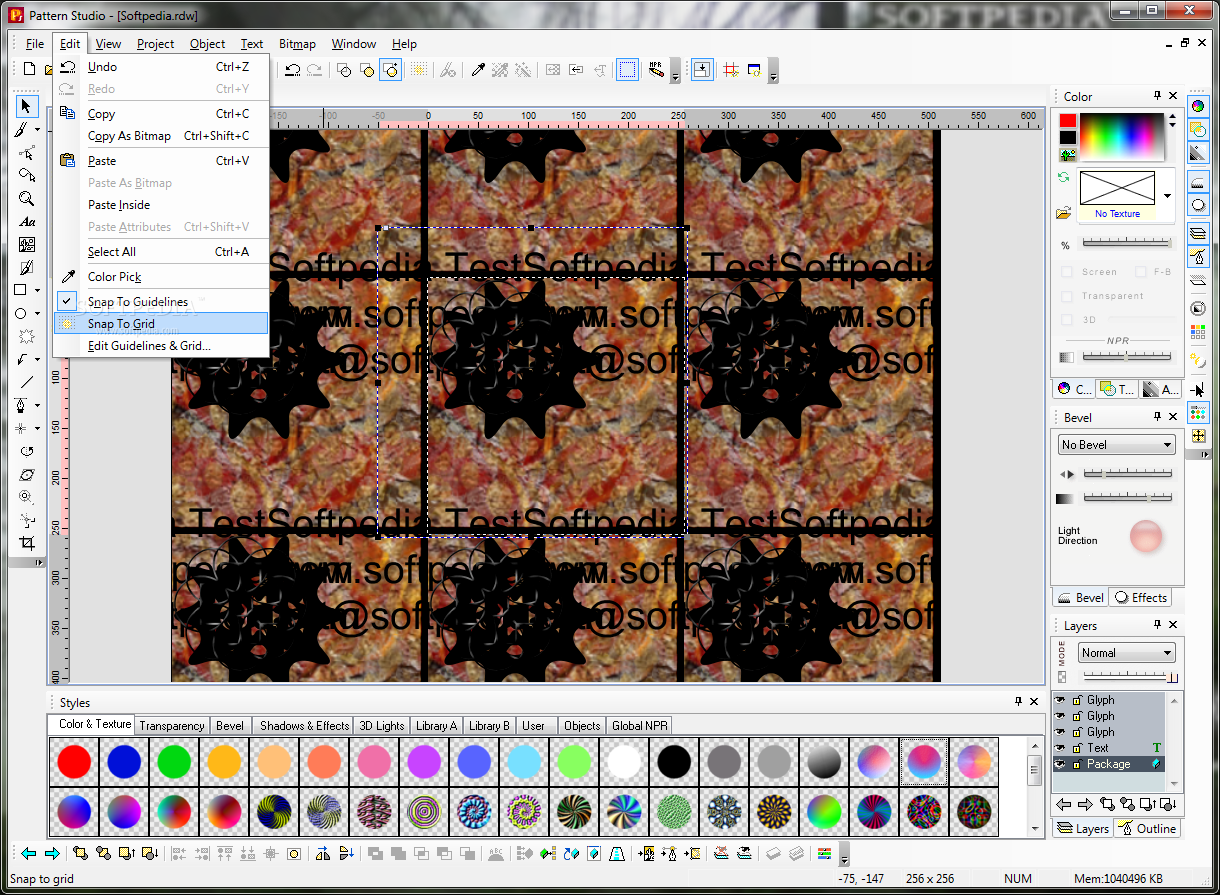Screen dimensions: 1220x895
Task: Hide the Text layer with eye icon
Action: [x=1061, y=748]
